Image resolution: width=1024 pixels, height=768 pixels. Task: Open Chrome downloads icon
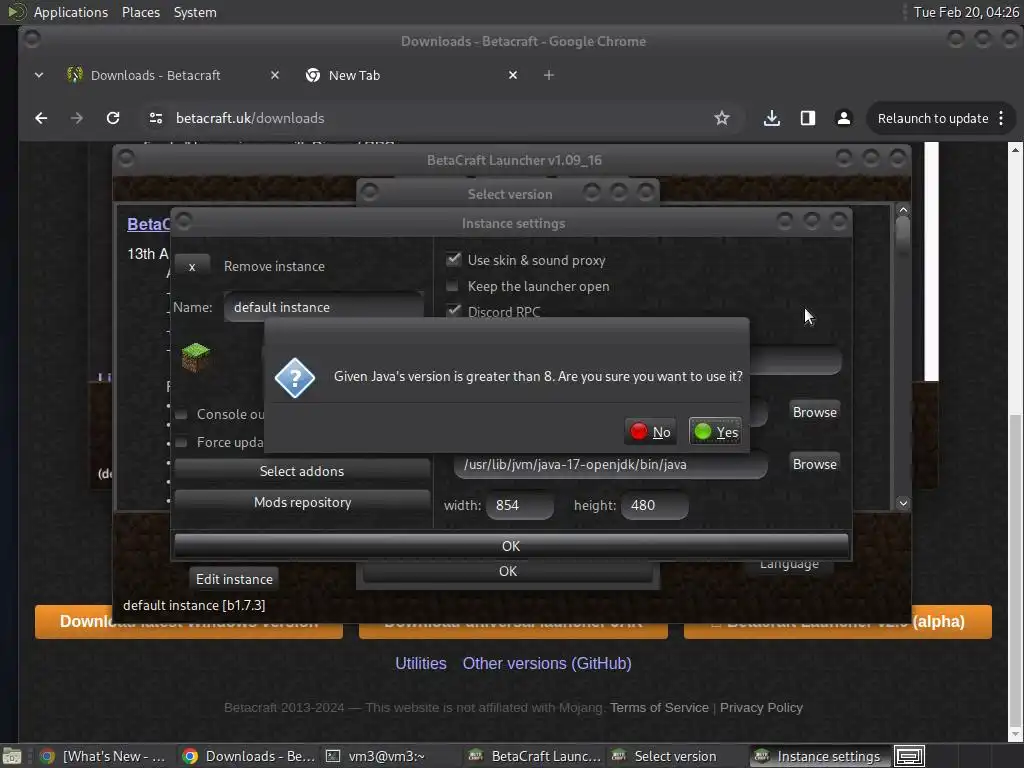click(x=771, y=118)
